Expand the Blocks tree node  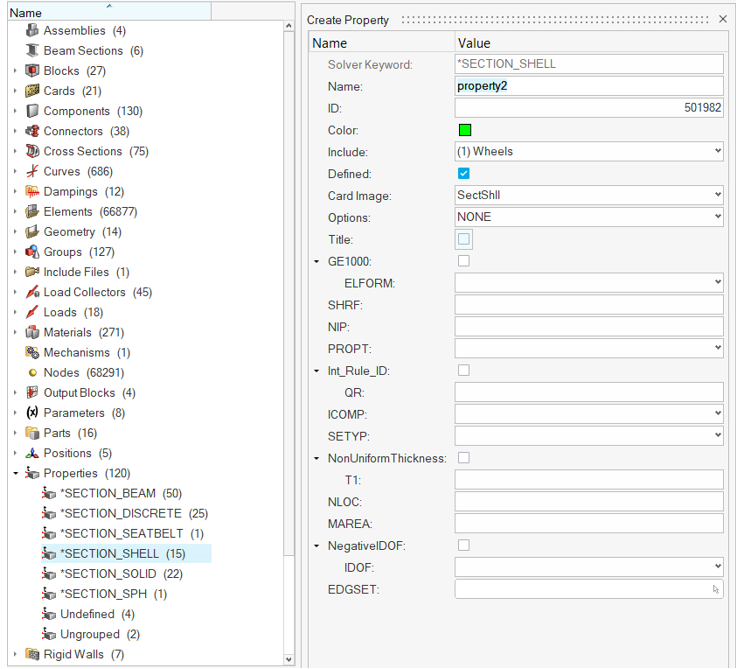15,71
